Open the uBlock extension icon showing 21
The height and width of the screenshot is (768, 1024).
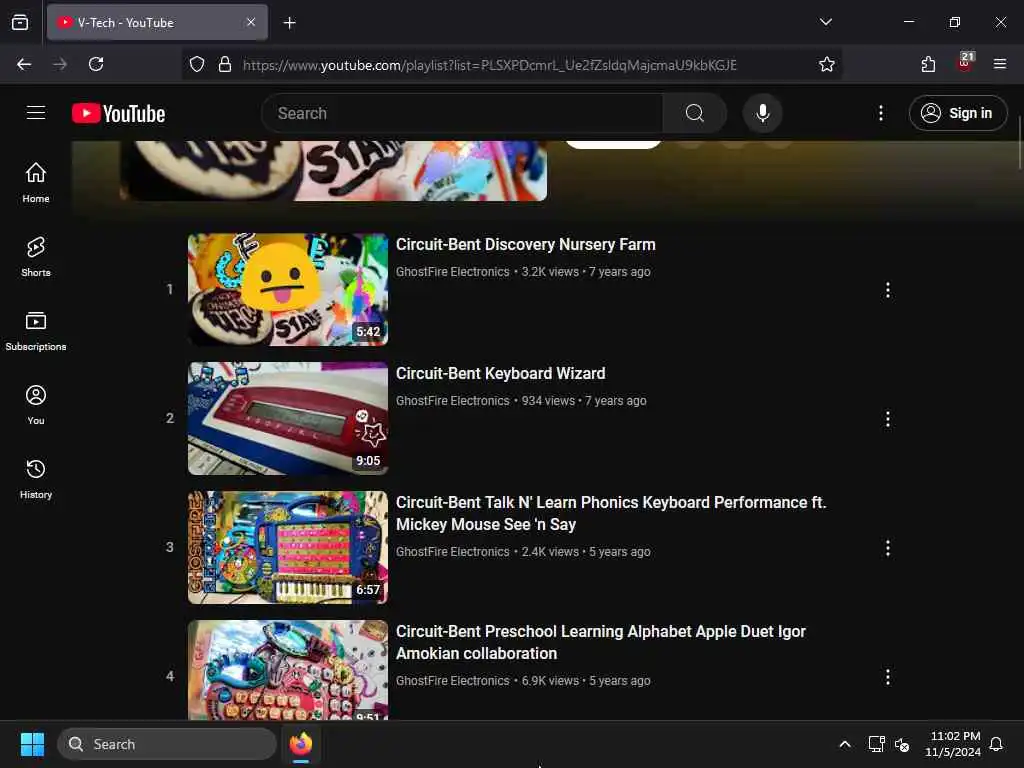coord(965,63)
